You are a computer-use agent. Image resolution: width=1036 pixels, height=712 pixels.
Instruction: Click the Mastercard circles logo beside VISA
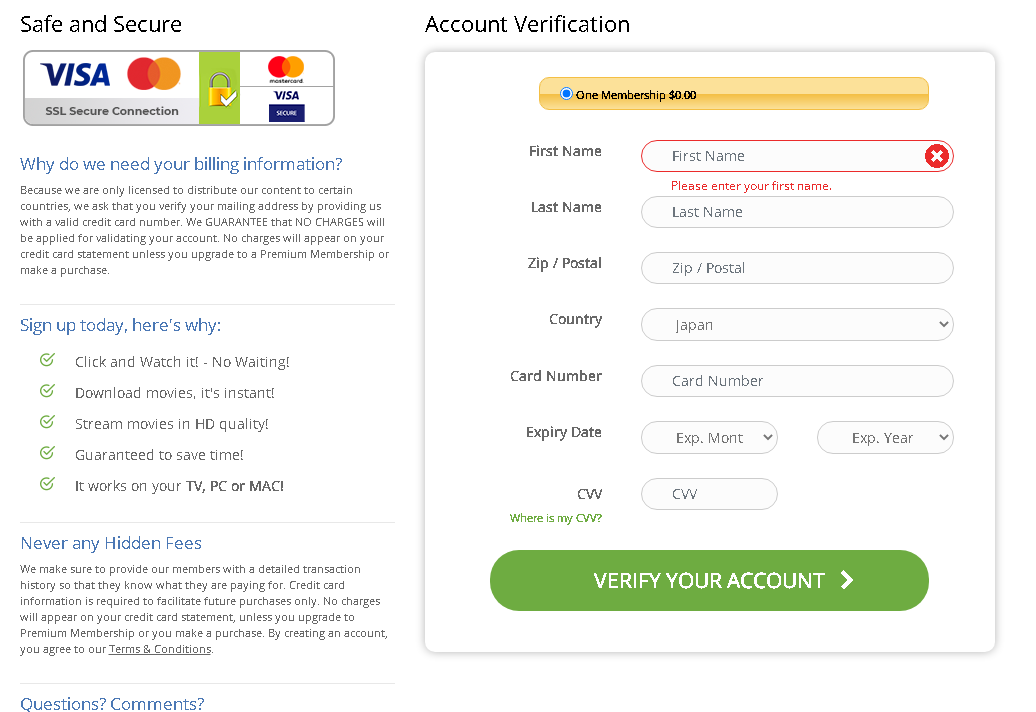(154, 74)
